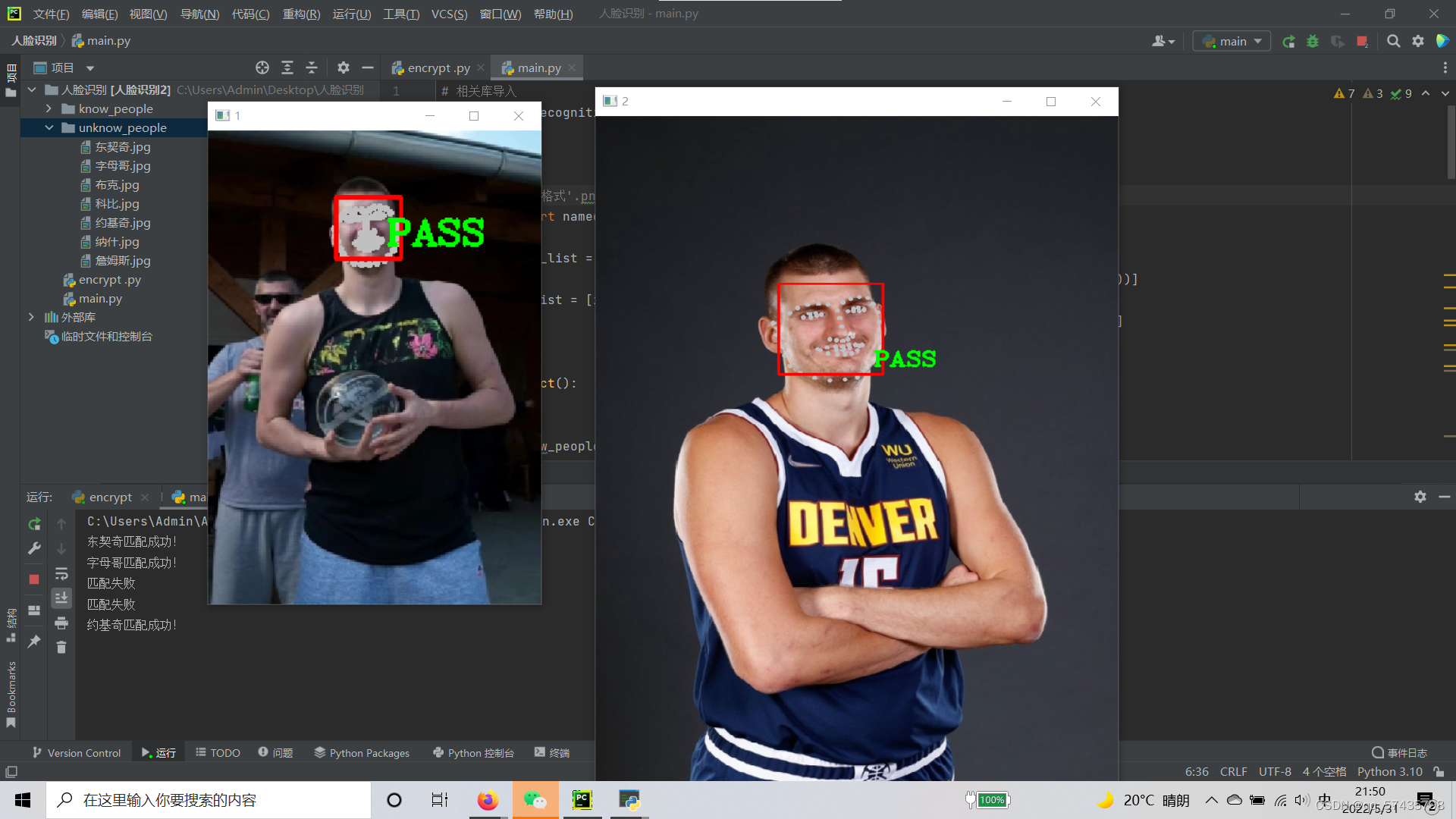Toggle soft-wrap in the run console
The height and width of the screenshot is (819, 1456).
coord(61,574)
